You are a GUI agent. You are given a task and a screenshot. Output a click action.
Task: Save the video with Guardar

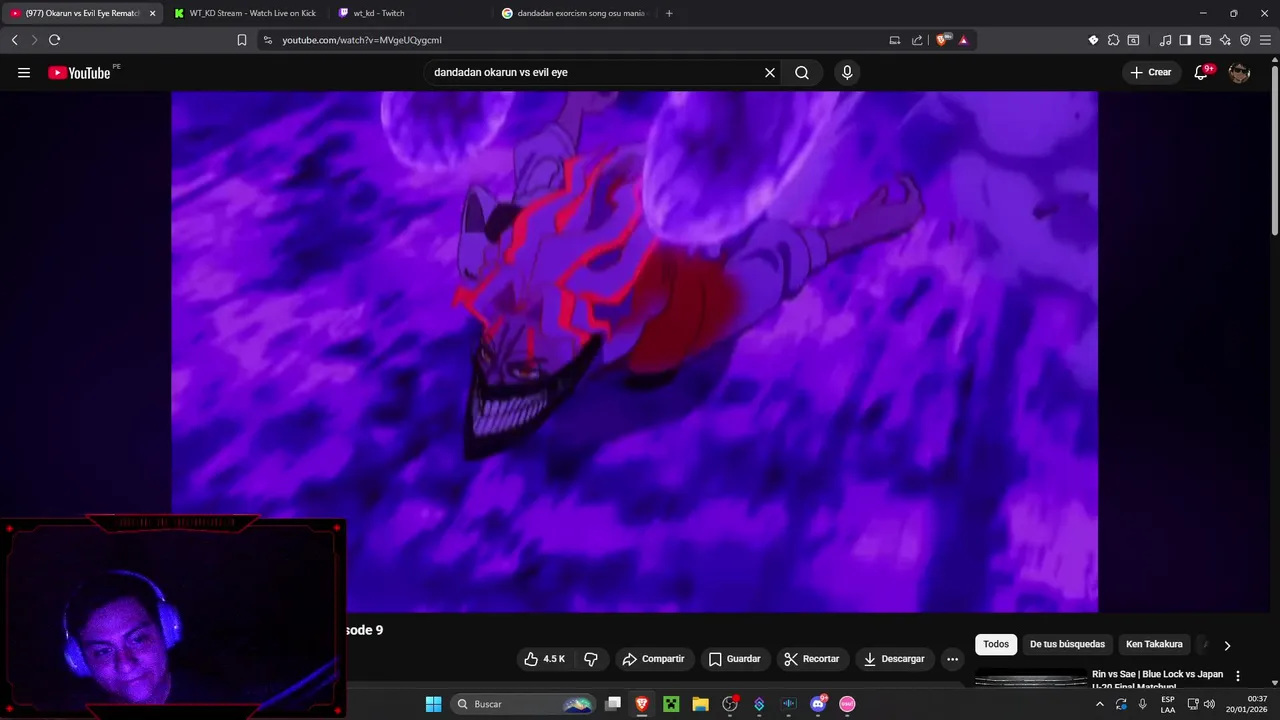coord(734,659)
